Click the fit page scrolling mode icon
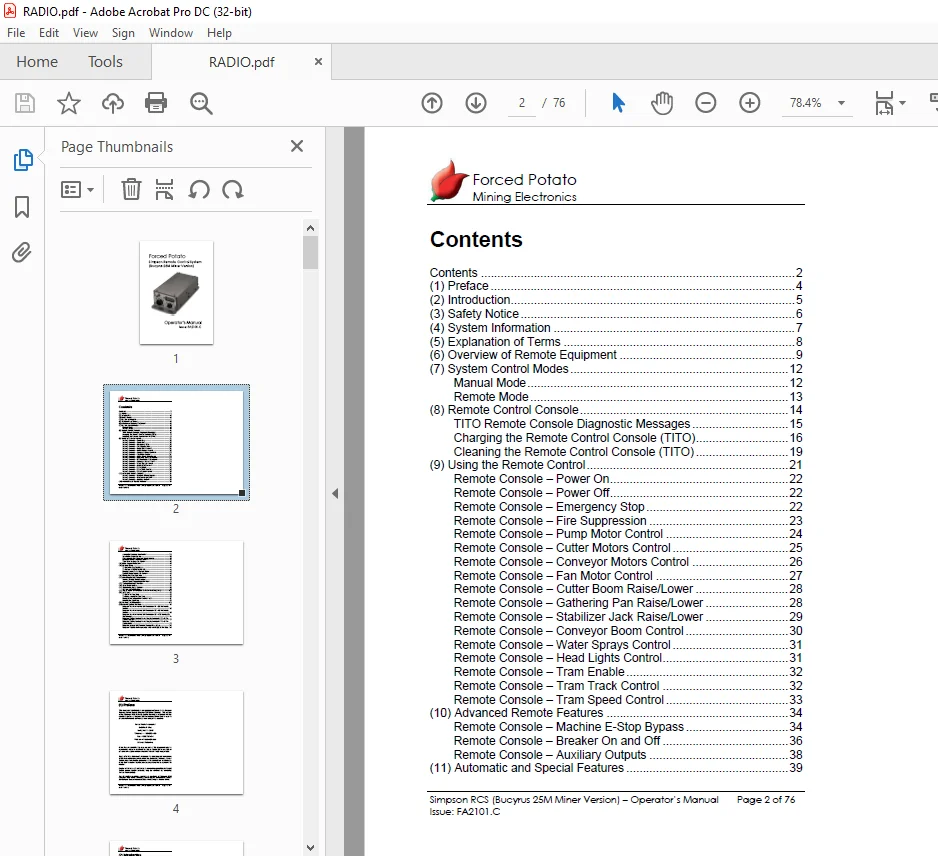The image size is (938, 856). pyautogui.click(x=884, y=103)
